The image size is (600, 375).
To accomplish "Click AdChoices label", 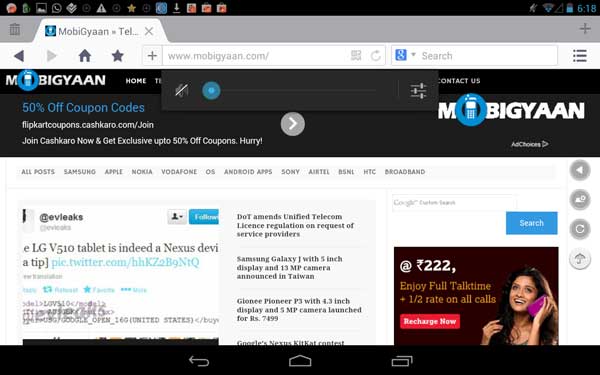I will [x=530, y=144].
